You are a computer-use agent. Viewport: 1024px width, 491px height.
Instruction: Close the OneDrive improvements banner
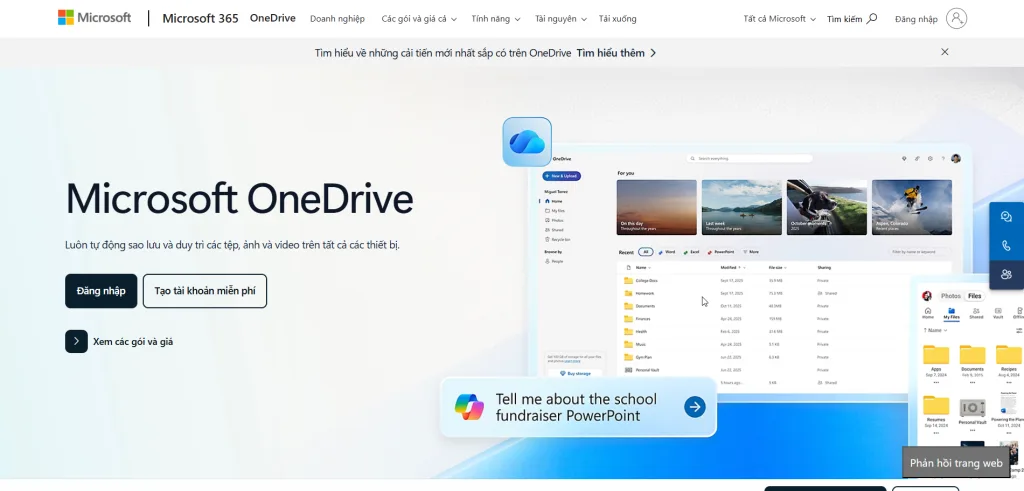click(944, 52)
